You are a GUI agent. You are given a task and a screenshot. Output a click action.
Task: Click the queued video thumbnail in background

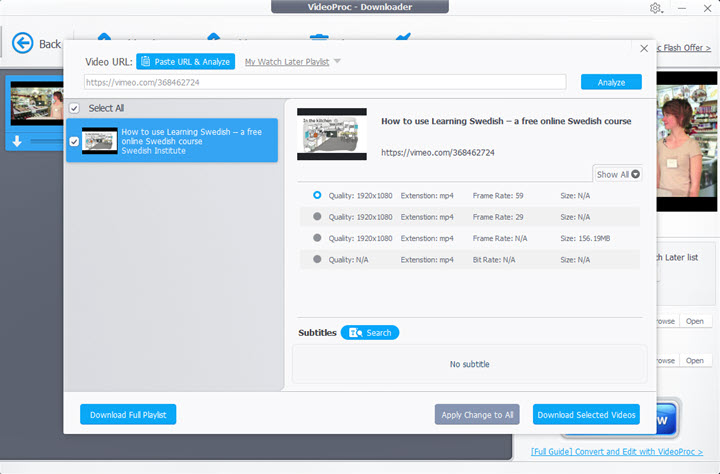(x=37, y=104)
